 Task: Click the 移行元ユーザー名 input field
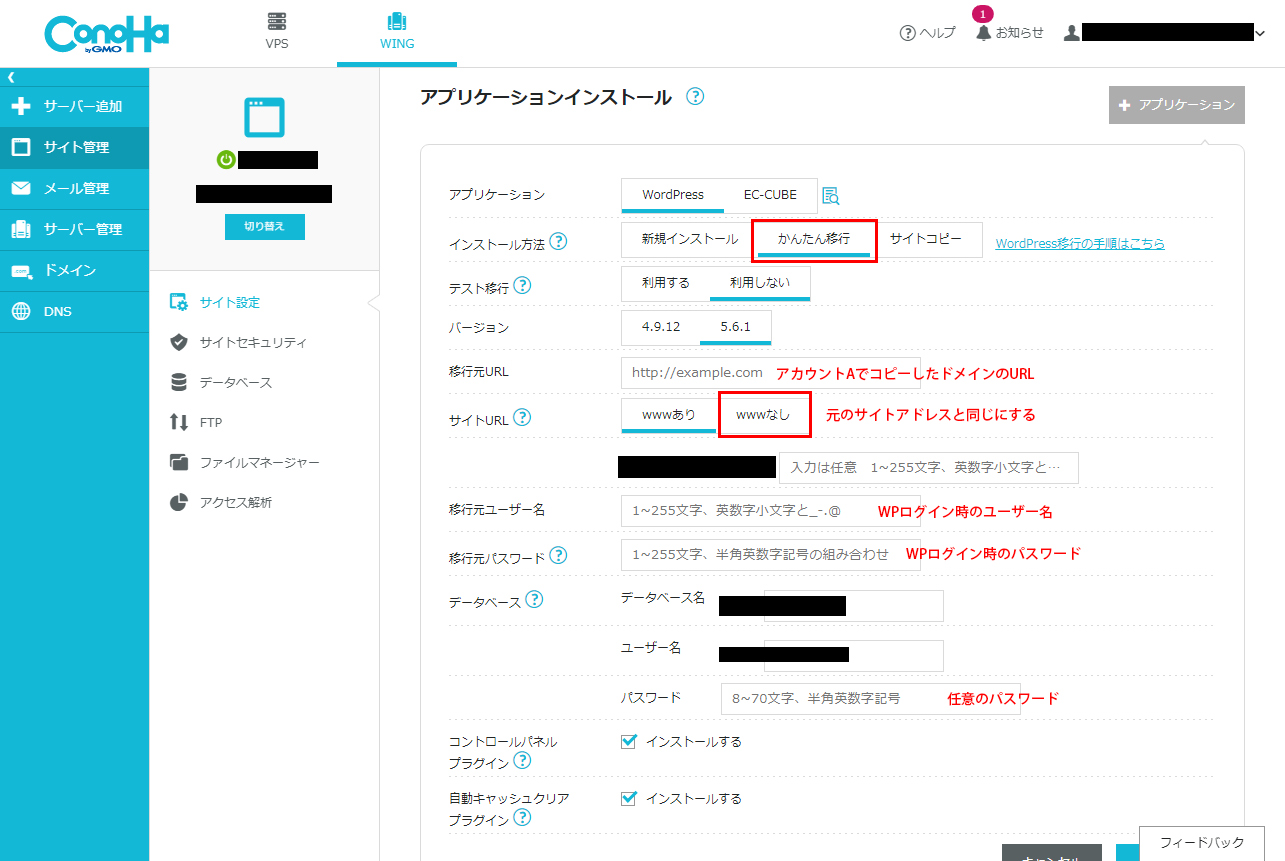(x=771, y=511)
